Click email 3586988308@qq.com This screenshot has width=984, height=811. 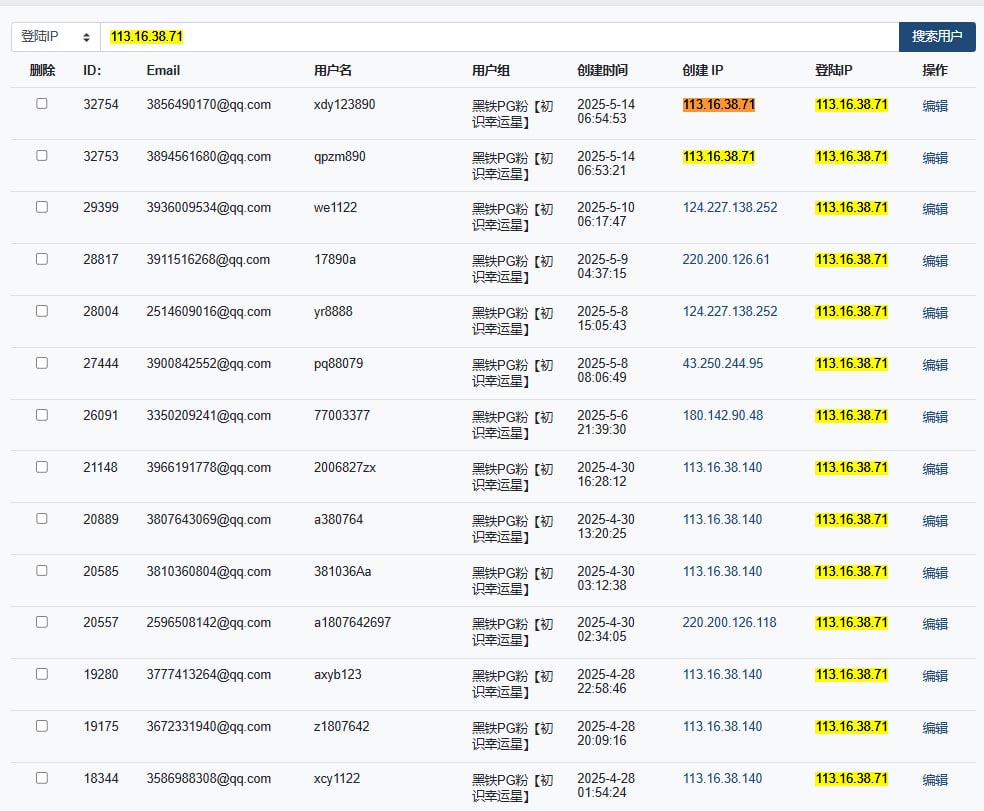click(x=209, y=779)
